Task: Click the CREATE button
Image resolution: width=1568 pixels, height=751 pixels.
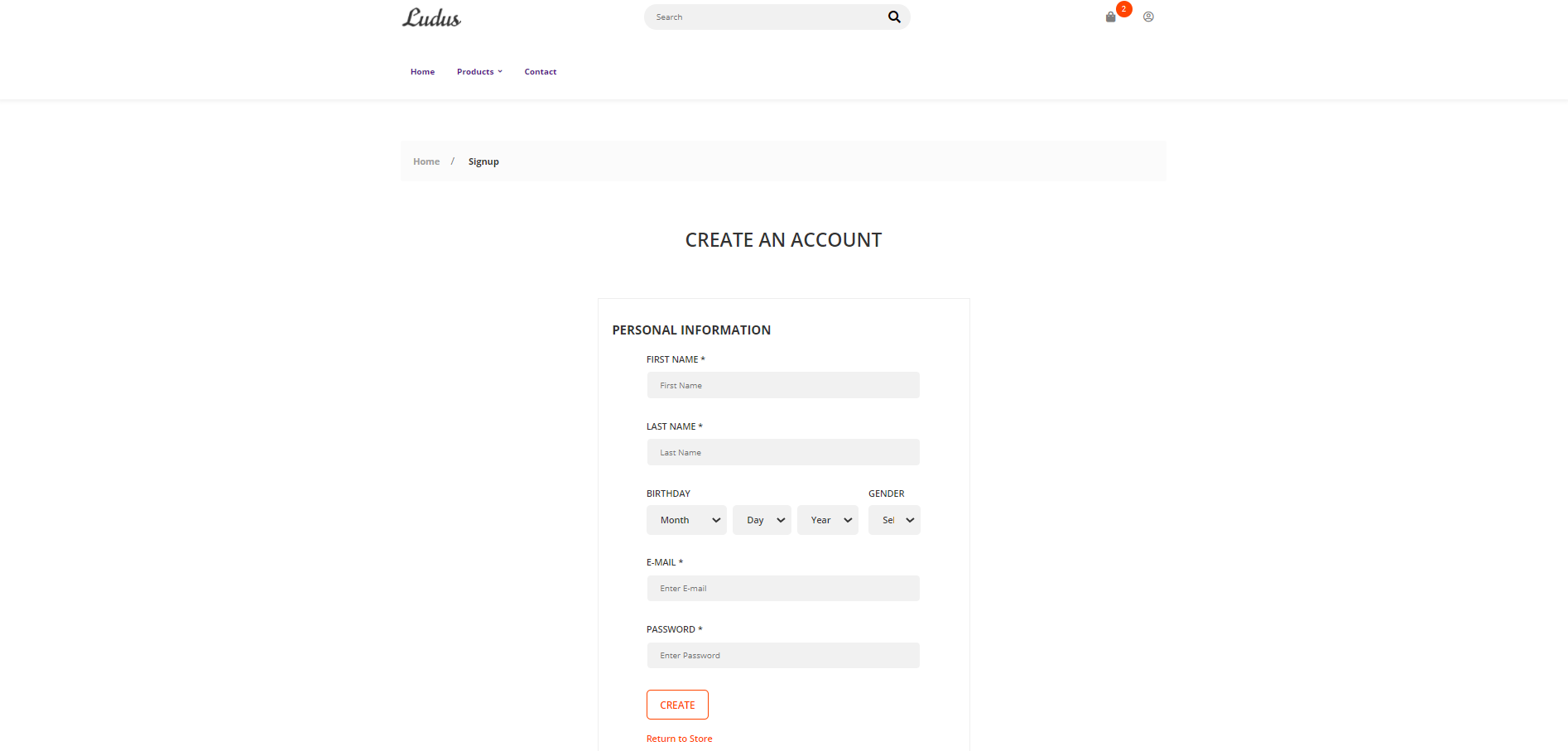Action: (677, 705)
